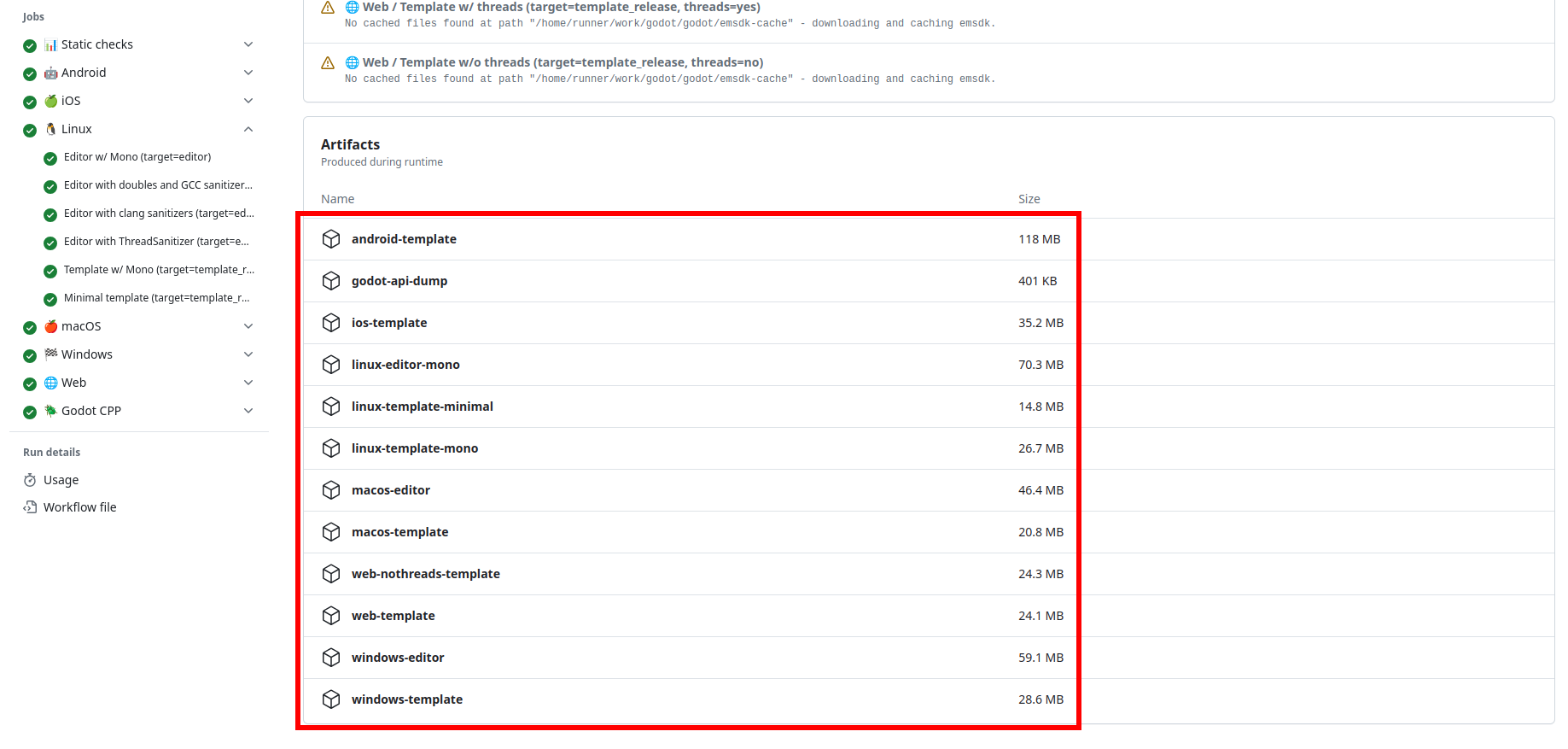Image resolution: width=1568 pixels, height=749 pixels.
Task: Click the package icon beside android-template
Action: (x=331, y=239)
